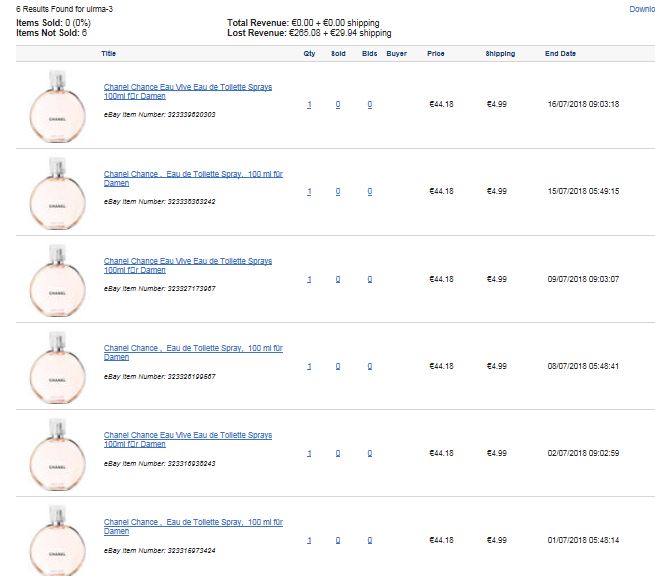Click perfume thumbnail for item 323339620303
655x576 pixels.
click(x=58, y=106)
